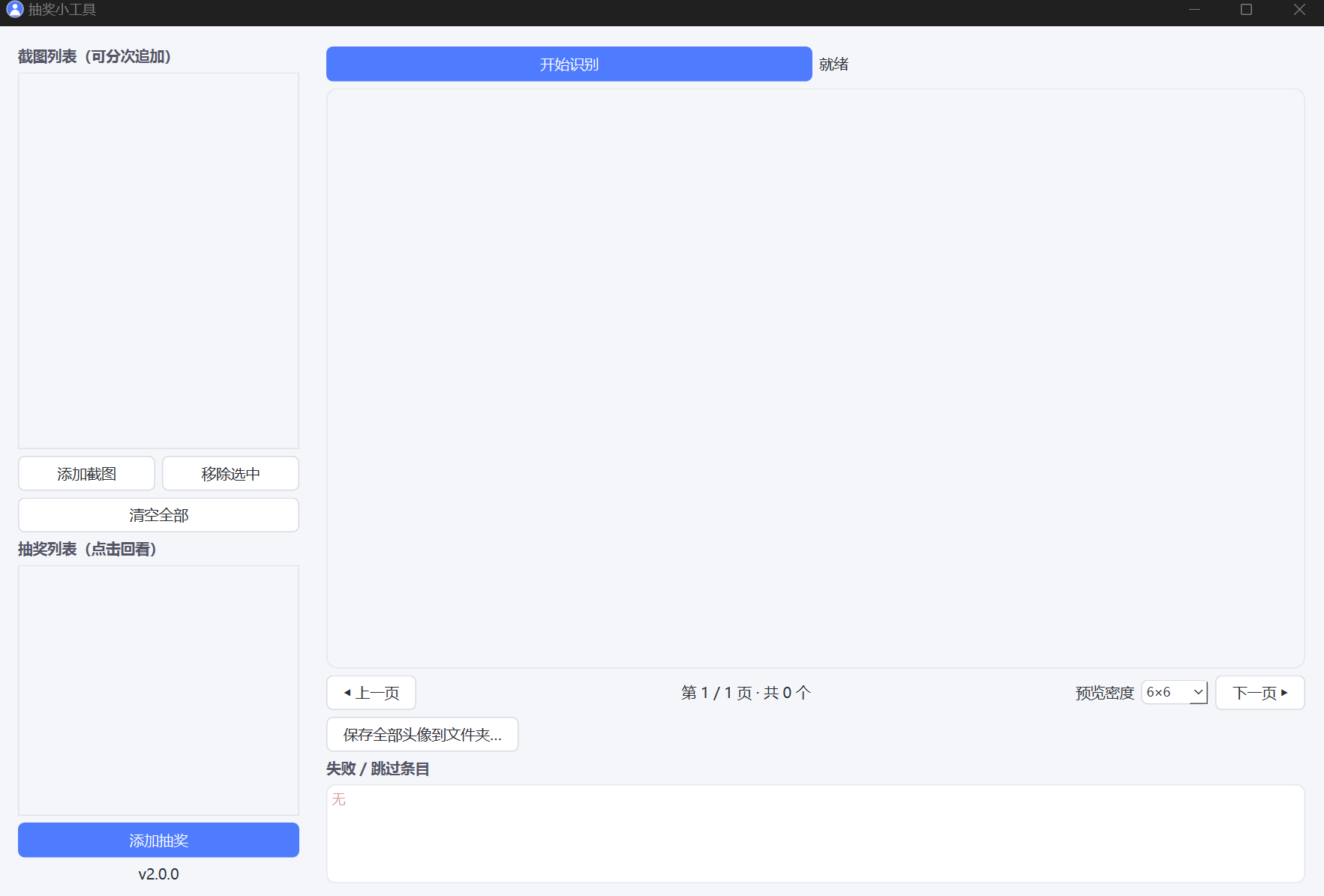Go to next page with 下一页
The image size is (1324, 896).
point(1260,693)
